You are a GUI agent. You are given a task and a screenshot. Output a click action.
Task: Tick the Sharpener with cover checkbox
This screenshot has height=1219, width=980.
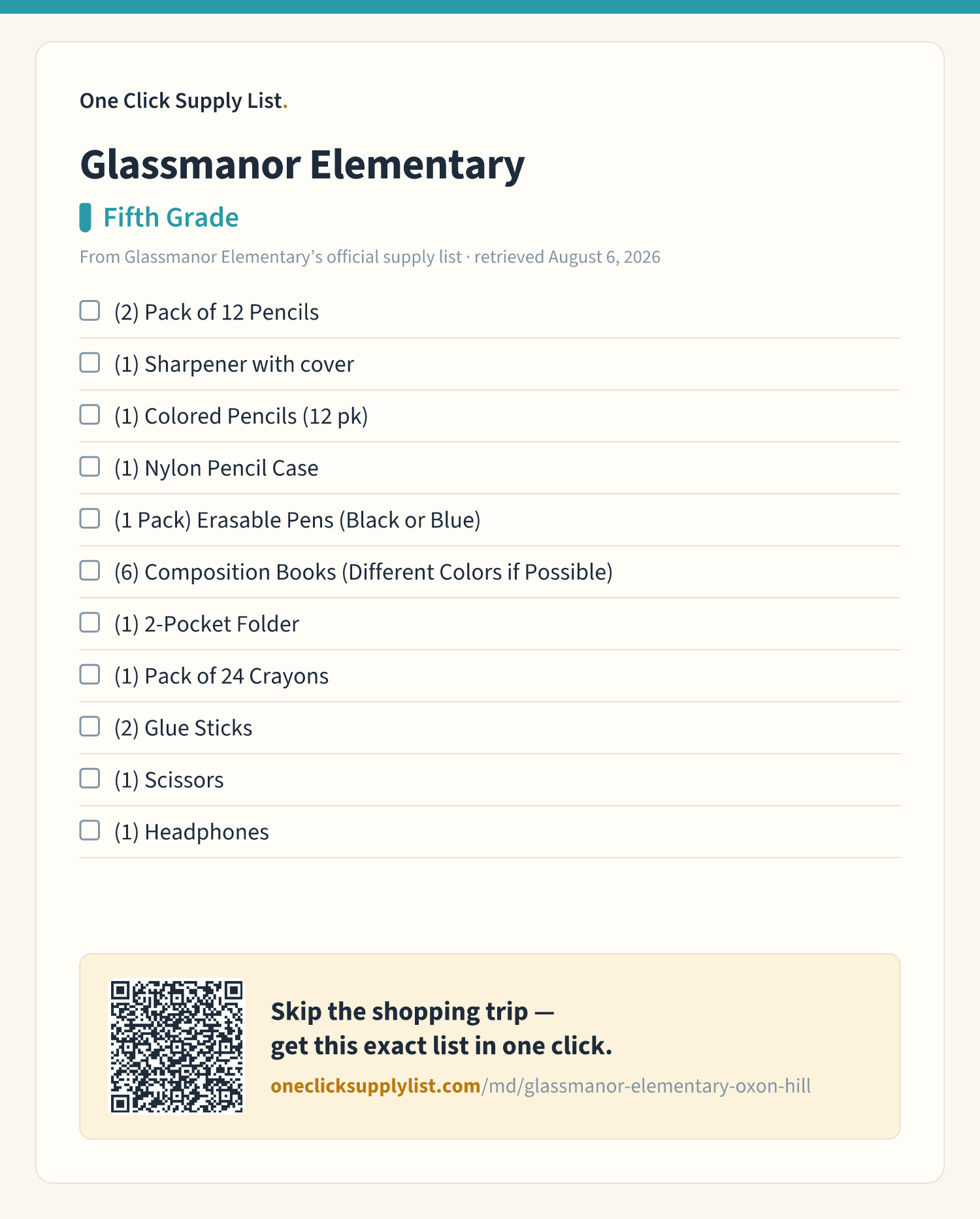[x=90, y=363]
